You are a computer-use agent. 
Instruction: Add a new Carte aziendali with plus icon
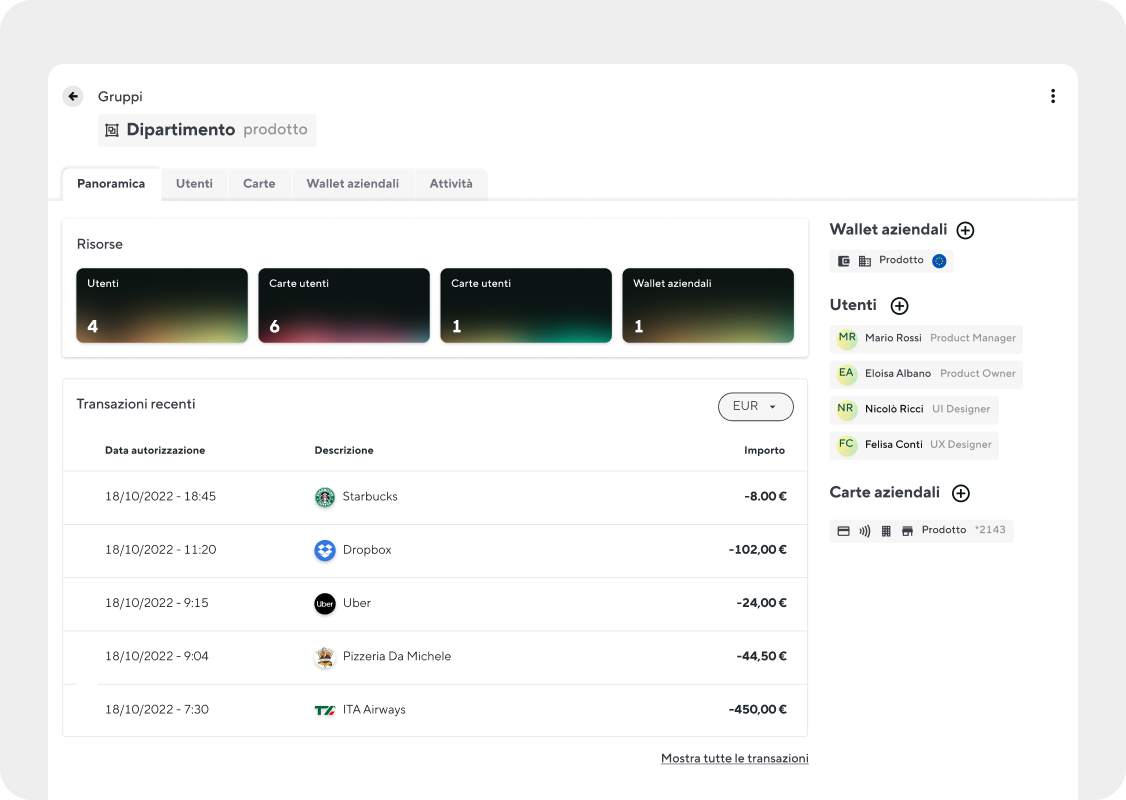[961, 493]
